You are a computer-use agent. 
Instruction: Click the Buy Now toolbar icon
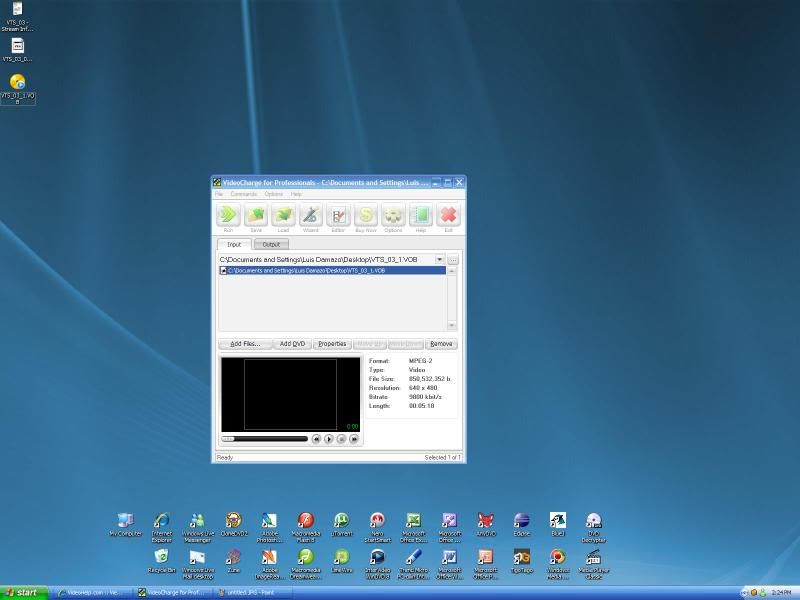[366, 215]
